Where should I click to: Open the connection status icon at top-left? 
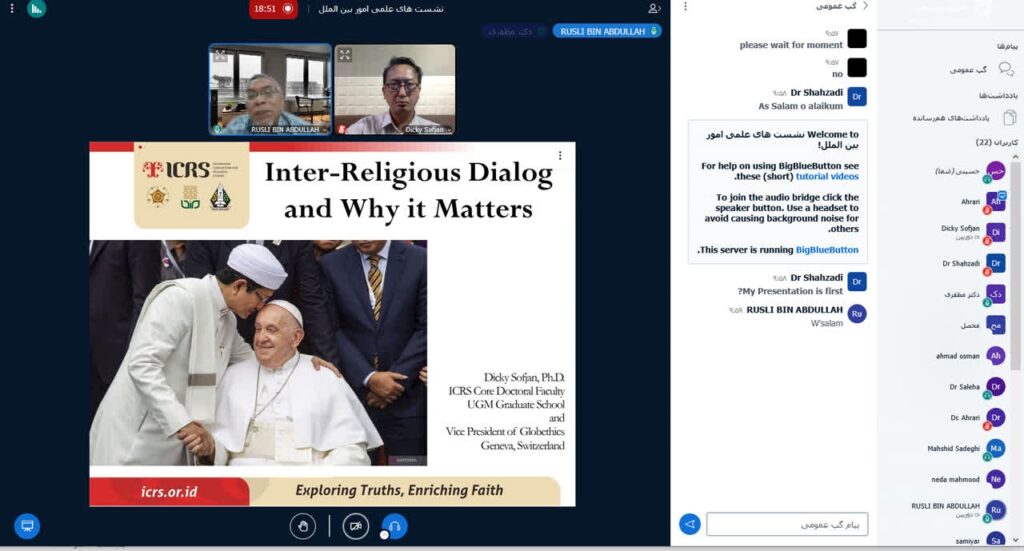click(x=37, y=9)
